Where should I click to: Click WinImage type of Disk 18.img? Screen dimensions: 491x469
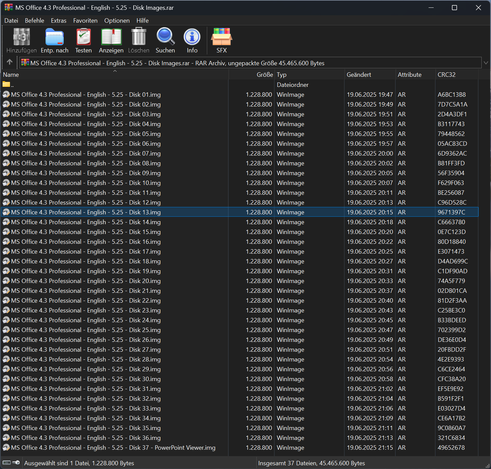click(x=290, y=261)
